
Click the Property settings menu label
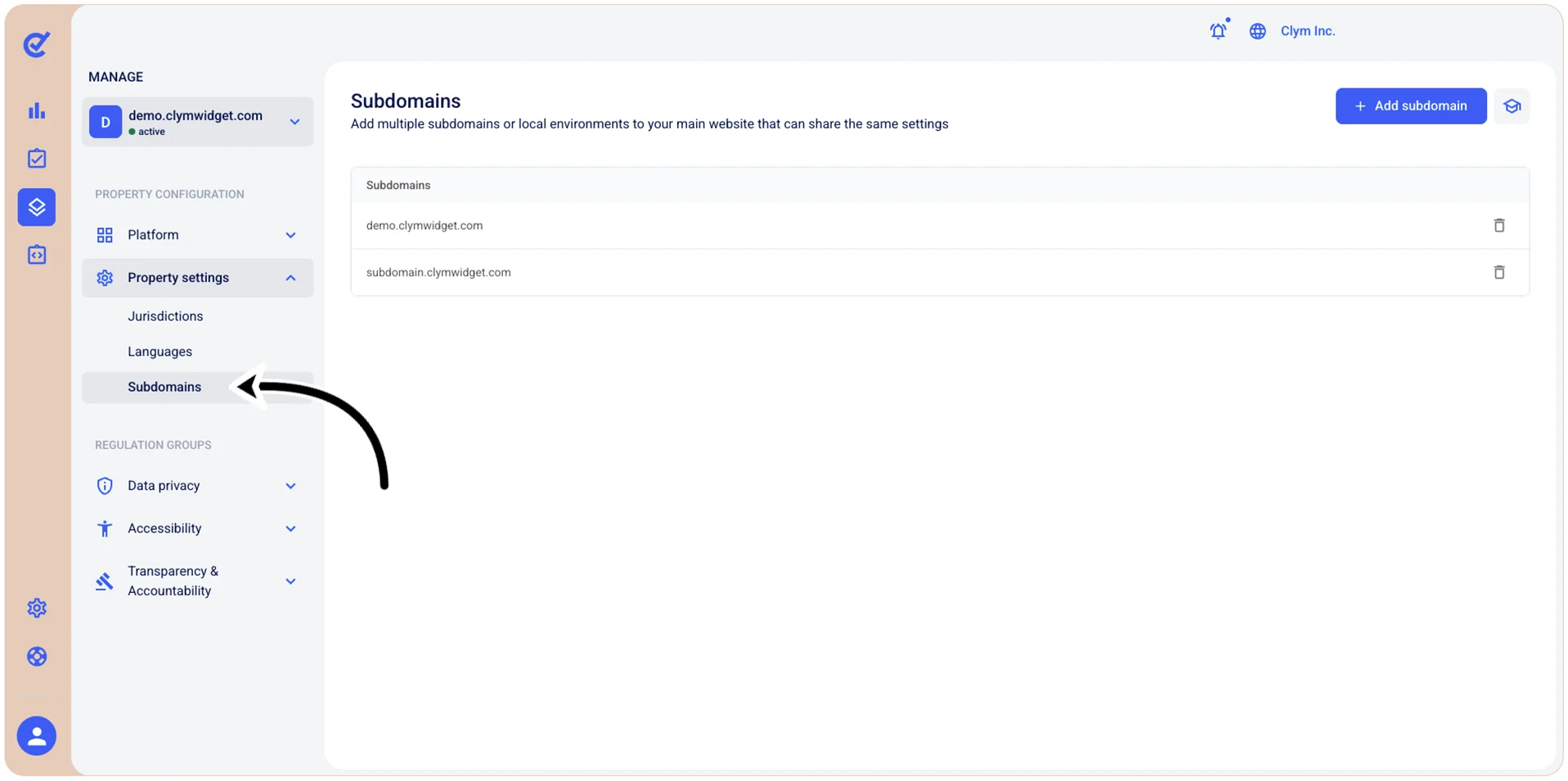click(178, 278)
